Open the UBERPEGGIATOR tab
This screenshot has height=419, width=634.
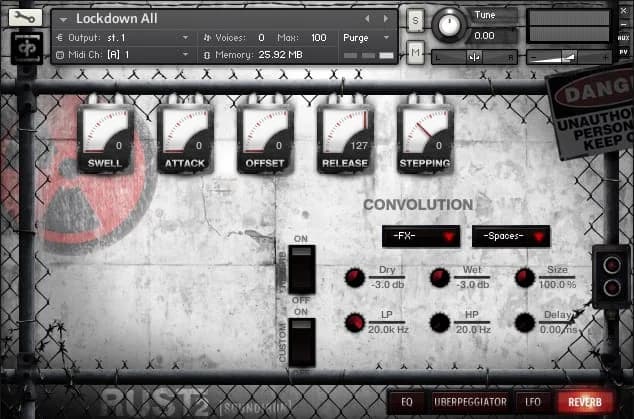coord(469,401)
